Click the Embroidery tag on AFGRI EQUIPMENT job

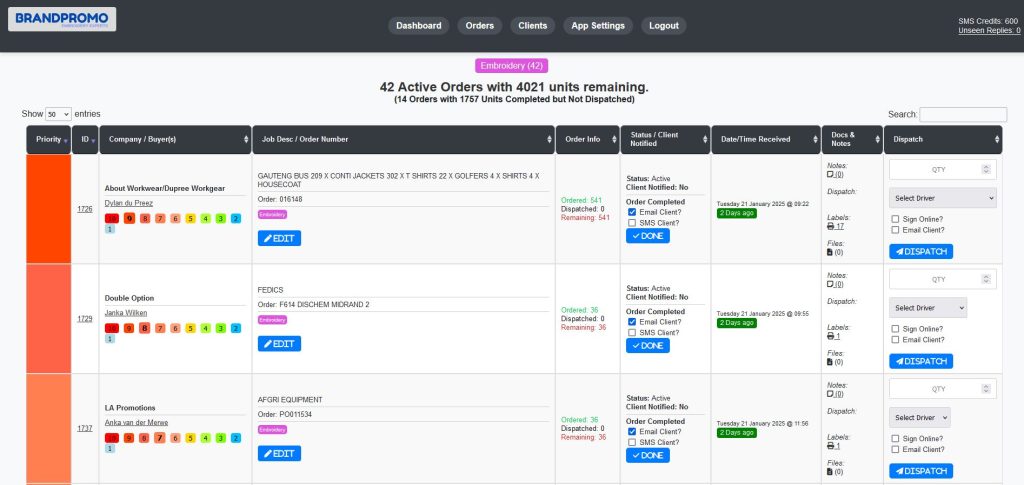(x=272, y=430)
